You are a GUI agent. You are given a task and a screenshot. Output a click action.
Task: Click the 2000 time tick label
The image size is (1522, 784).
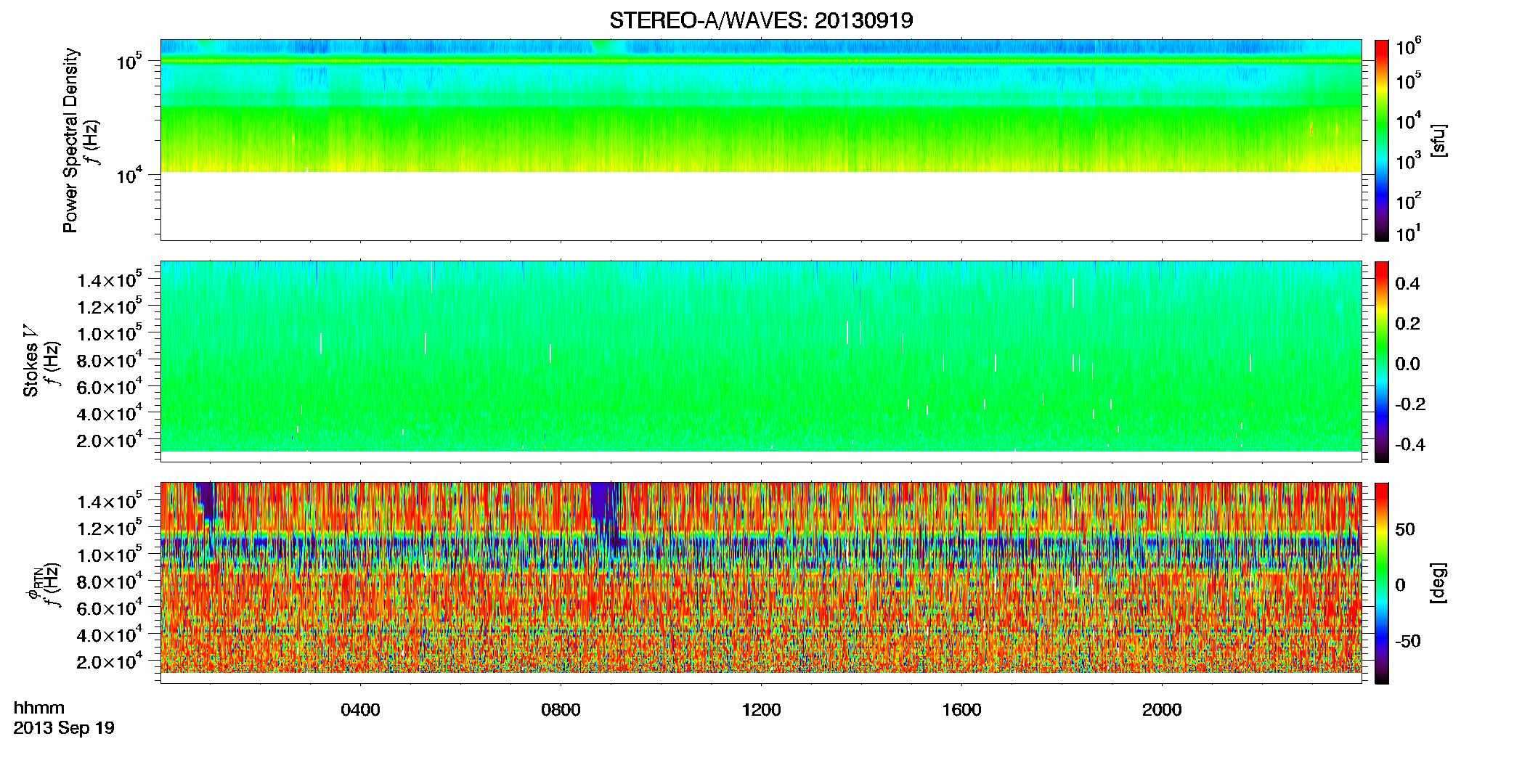click(x=1162, y=710)
